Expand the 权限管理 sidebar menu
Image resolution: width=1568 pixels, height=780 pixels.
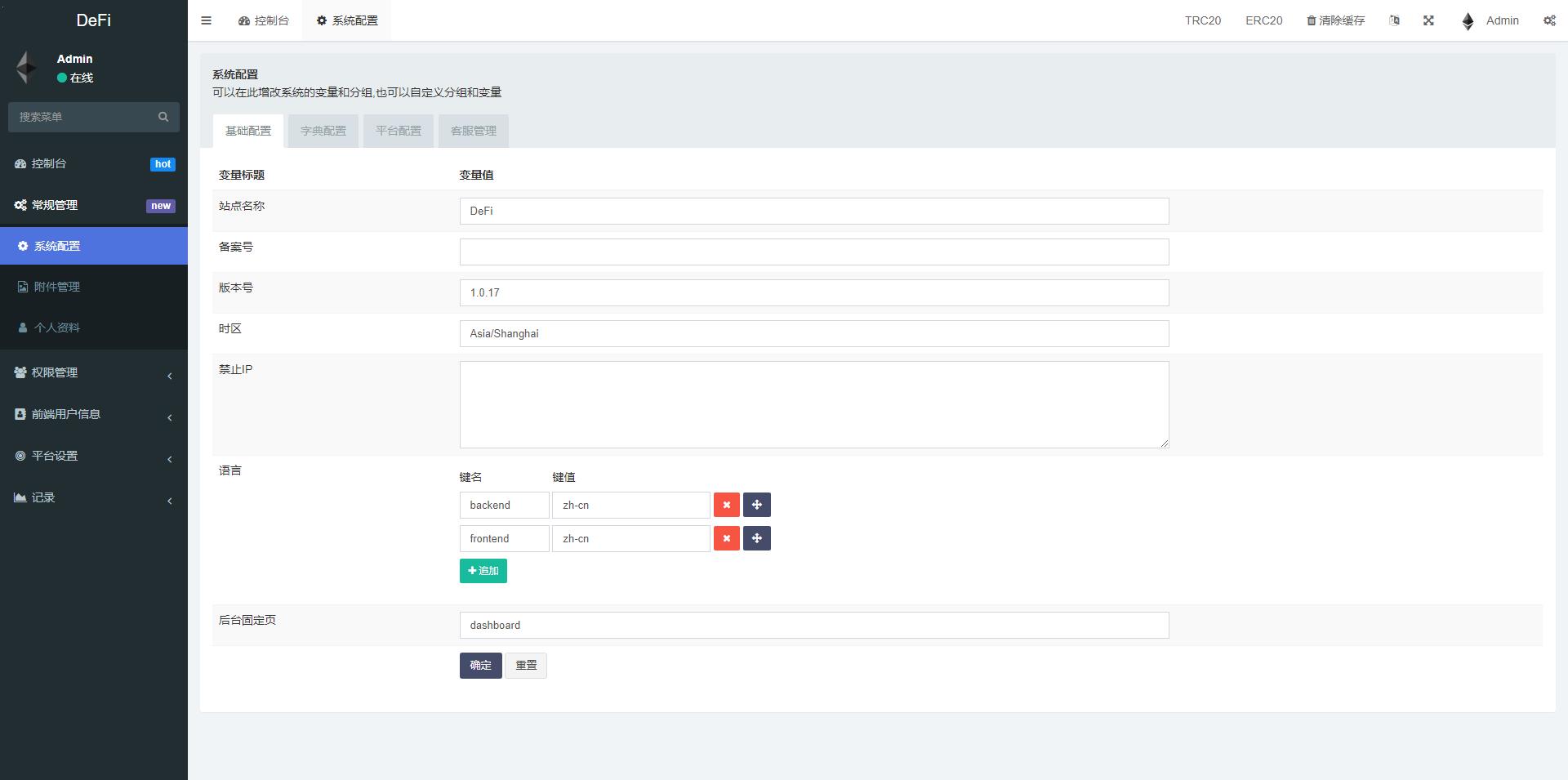94,372
